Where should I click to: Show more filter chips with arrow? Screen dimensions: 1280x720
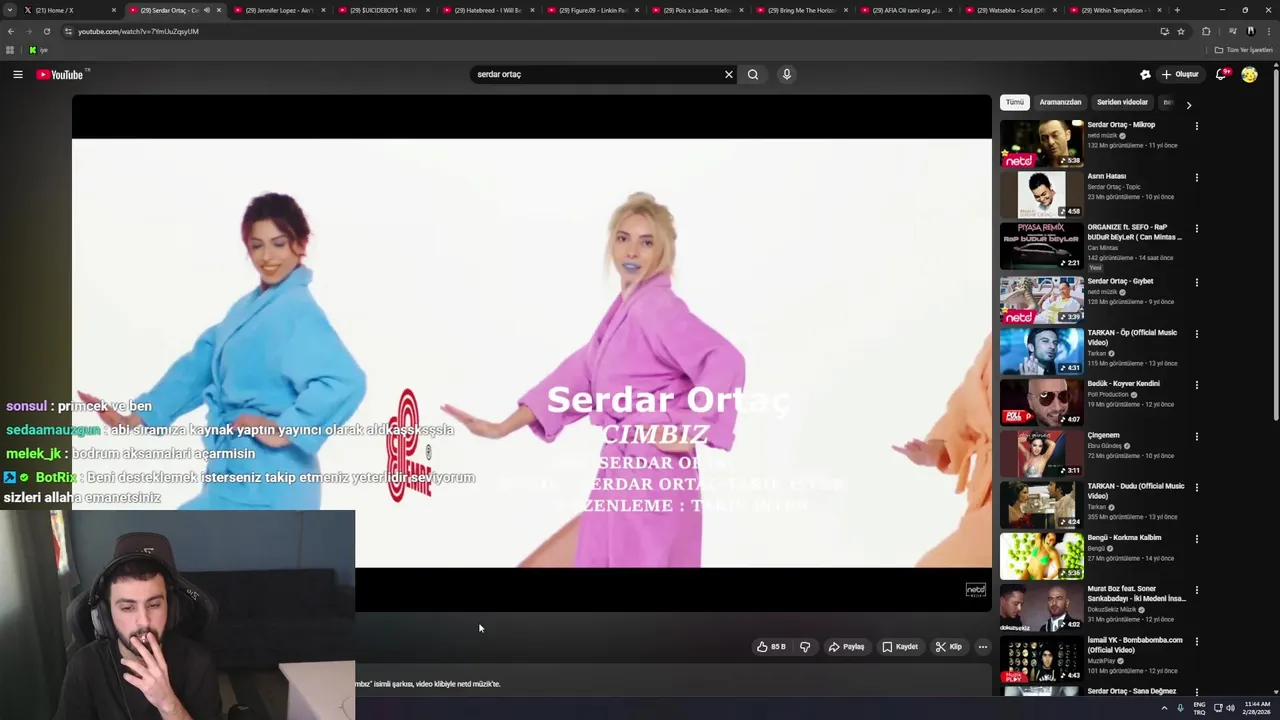[1188, 104]
